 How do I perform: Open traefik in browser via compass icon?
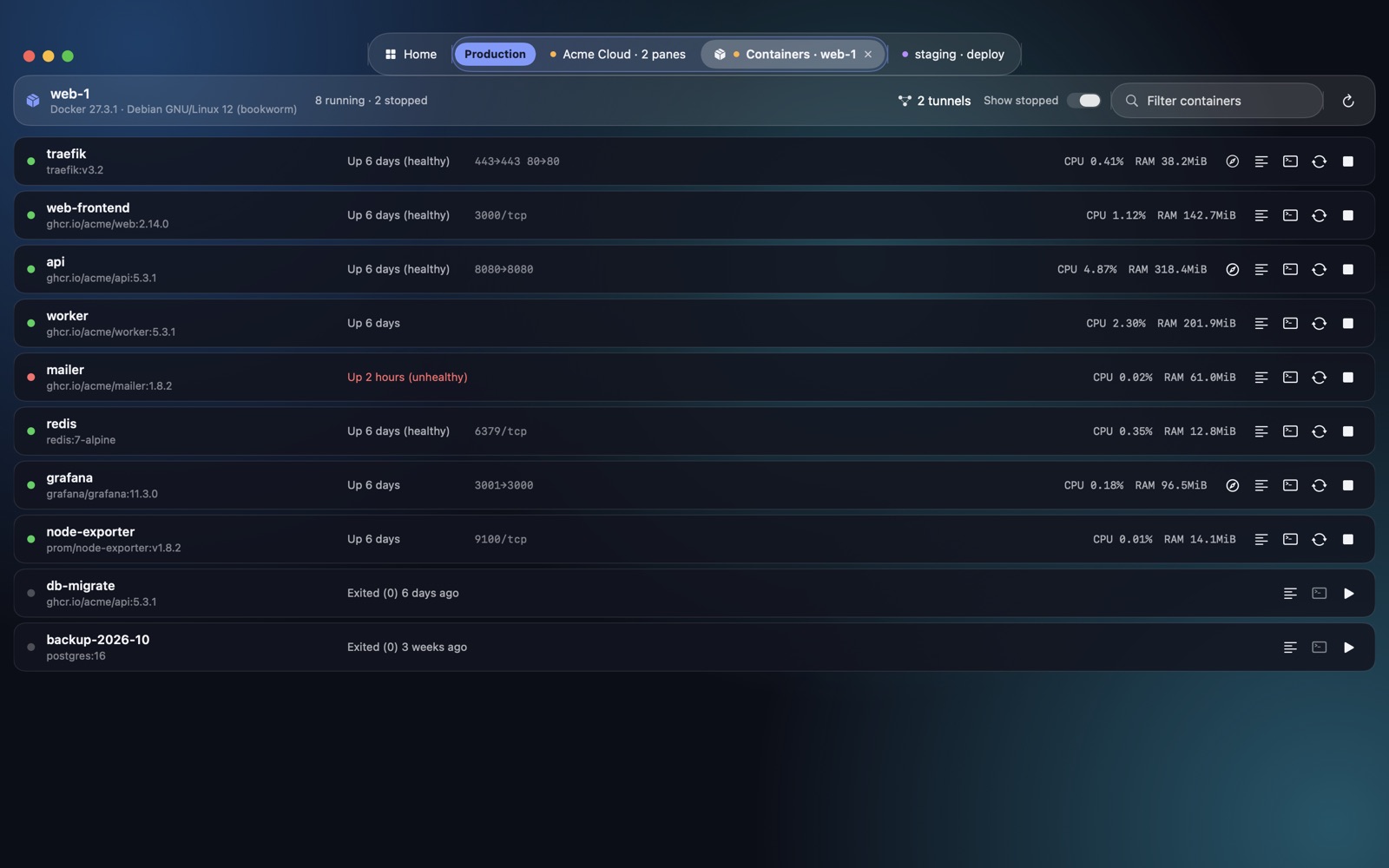(x=1232, y=161)
